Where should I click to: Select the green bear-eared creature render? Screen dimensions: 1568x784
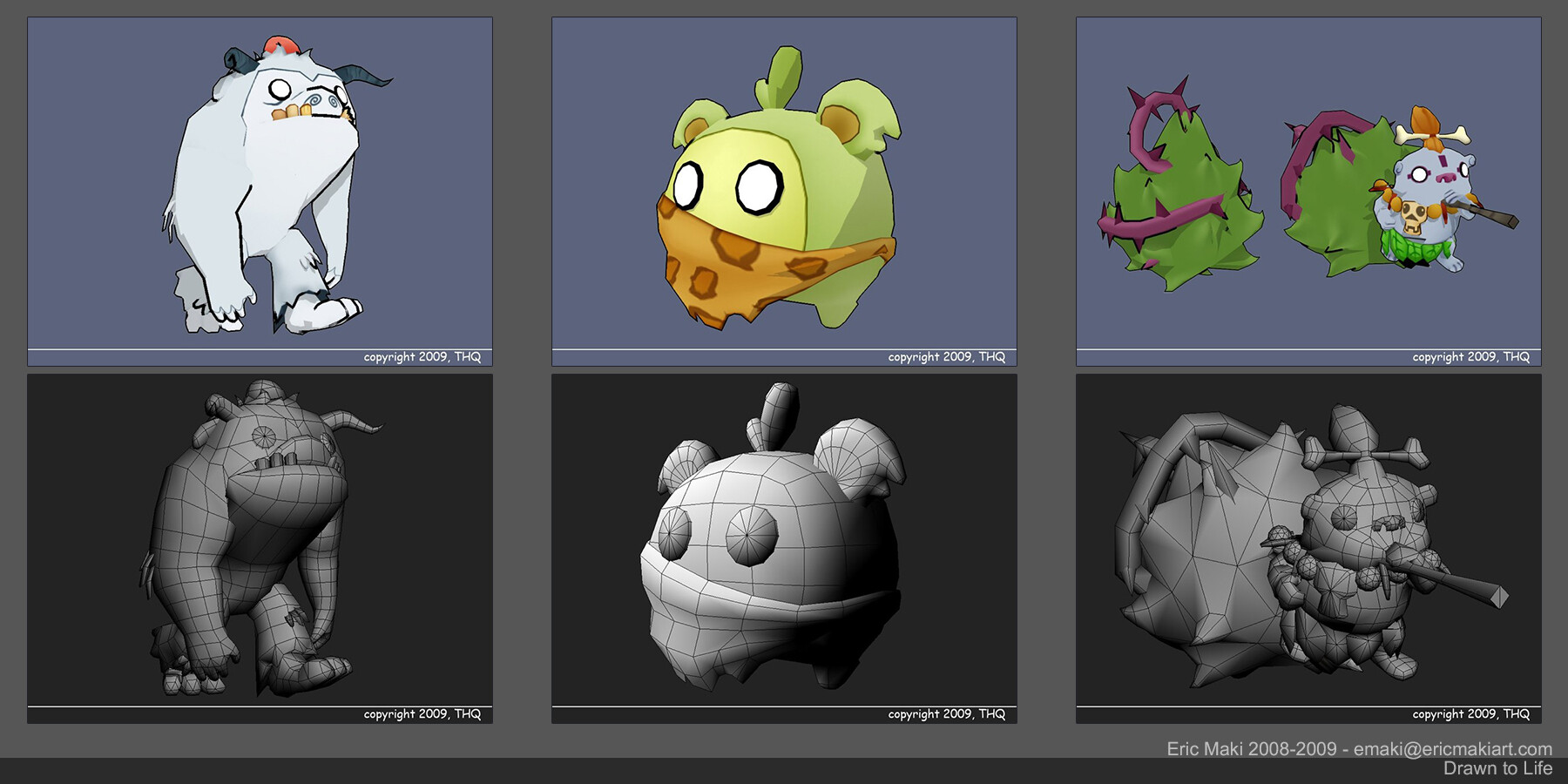pos(784,192)
